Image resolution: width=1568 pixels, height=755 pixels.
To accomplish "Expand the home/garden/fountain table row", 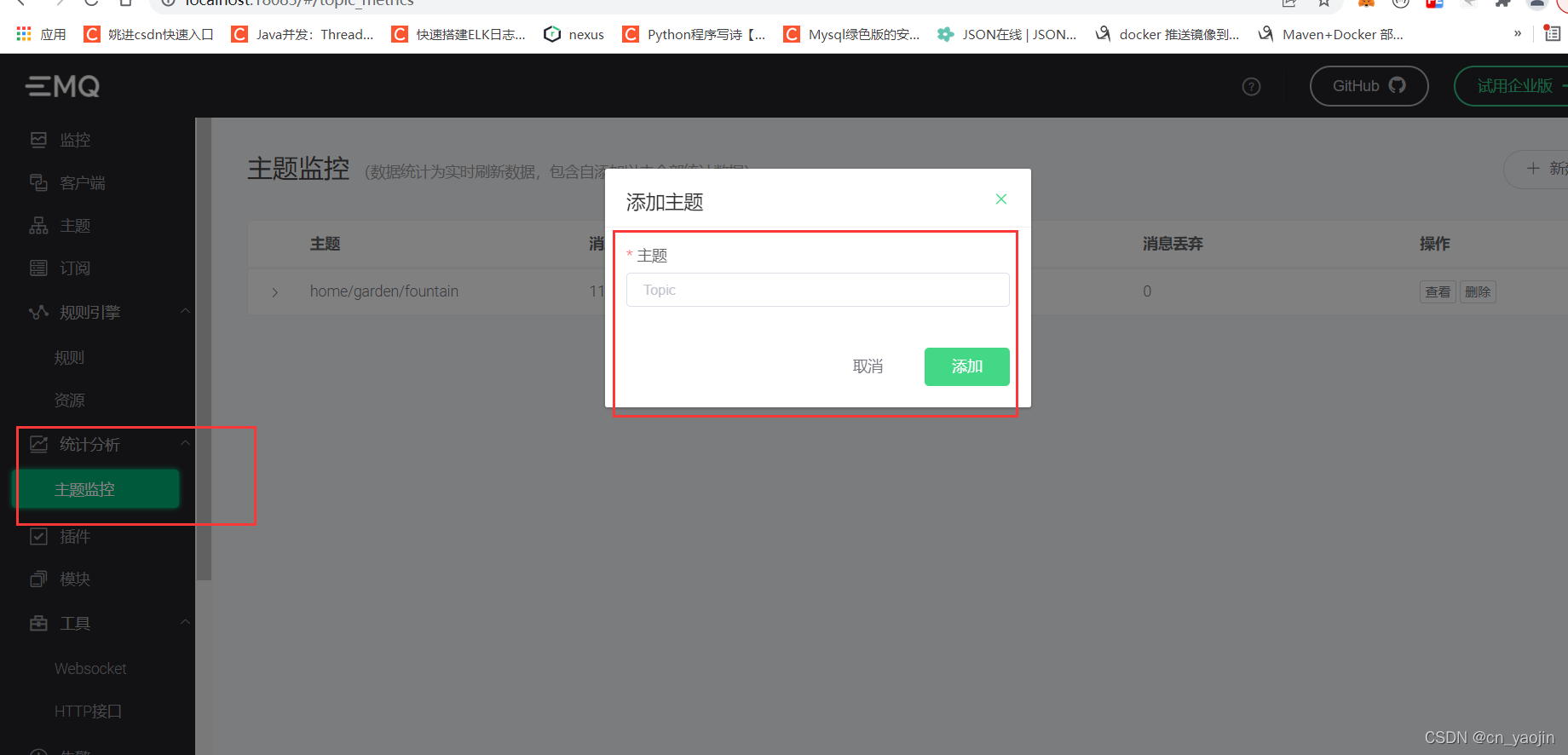I will 274,292.
